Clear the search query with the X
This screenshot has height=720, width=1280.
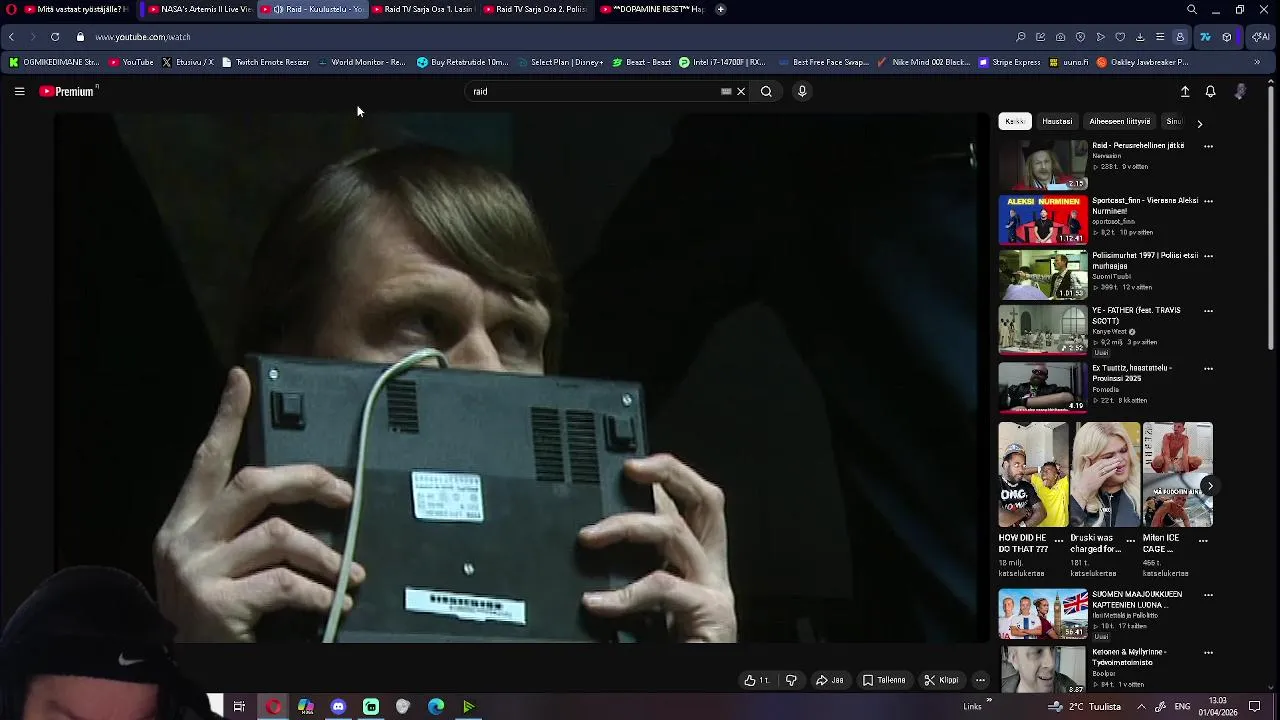point(741,91)
